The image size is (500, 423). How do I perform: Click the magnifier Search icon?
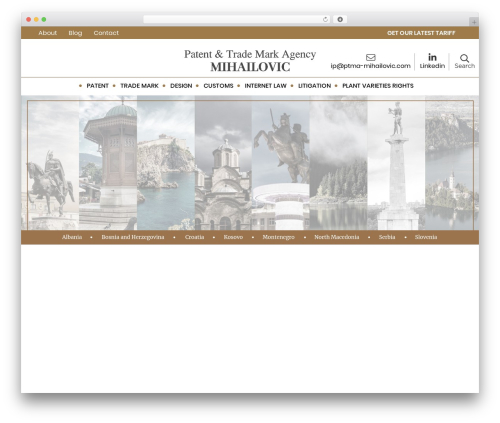click(464, 58)
